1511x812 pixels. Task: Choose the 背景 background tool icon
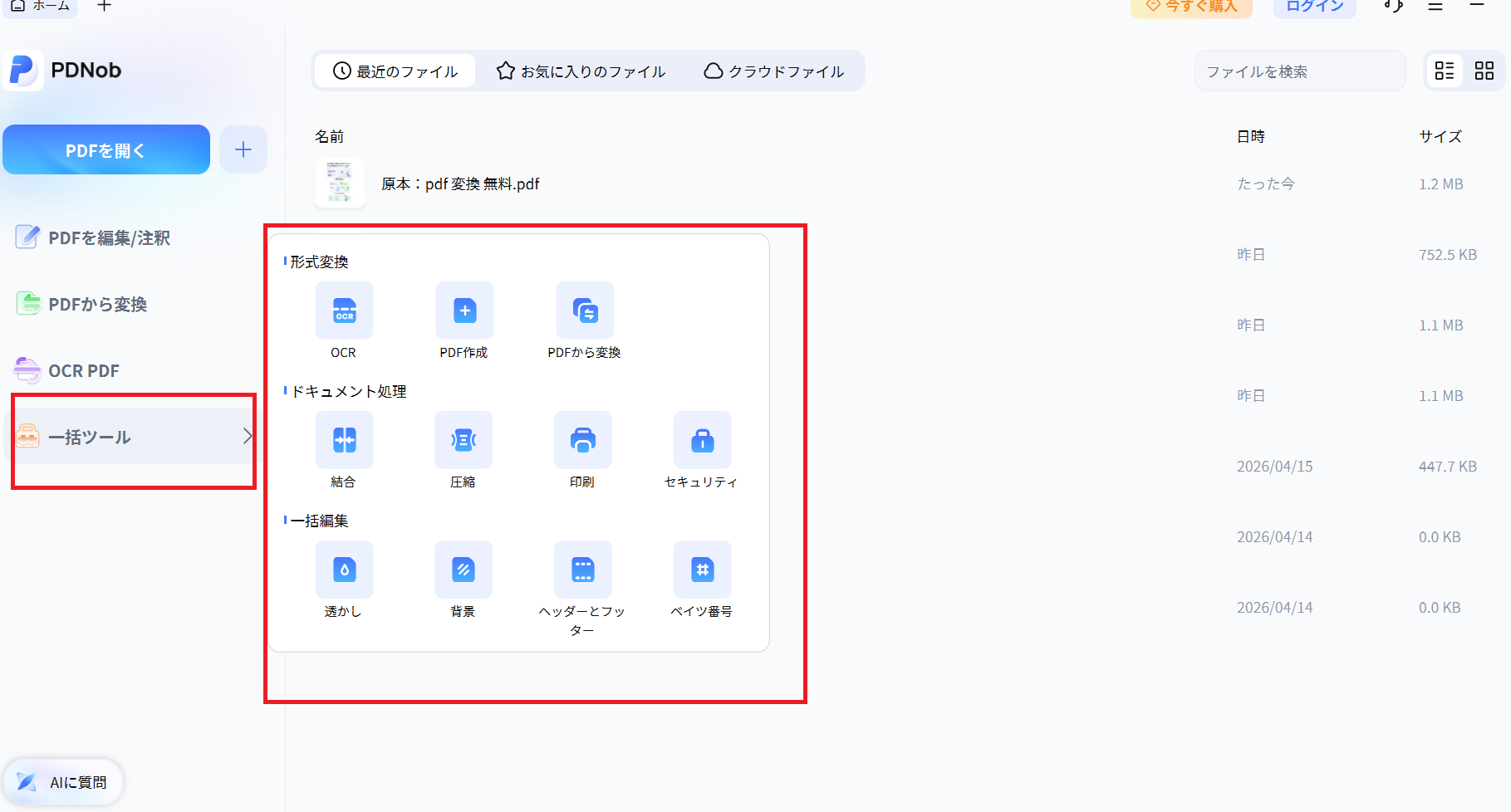[x=464, y=570]
